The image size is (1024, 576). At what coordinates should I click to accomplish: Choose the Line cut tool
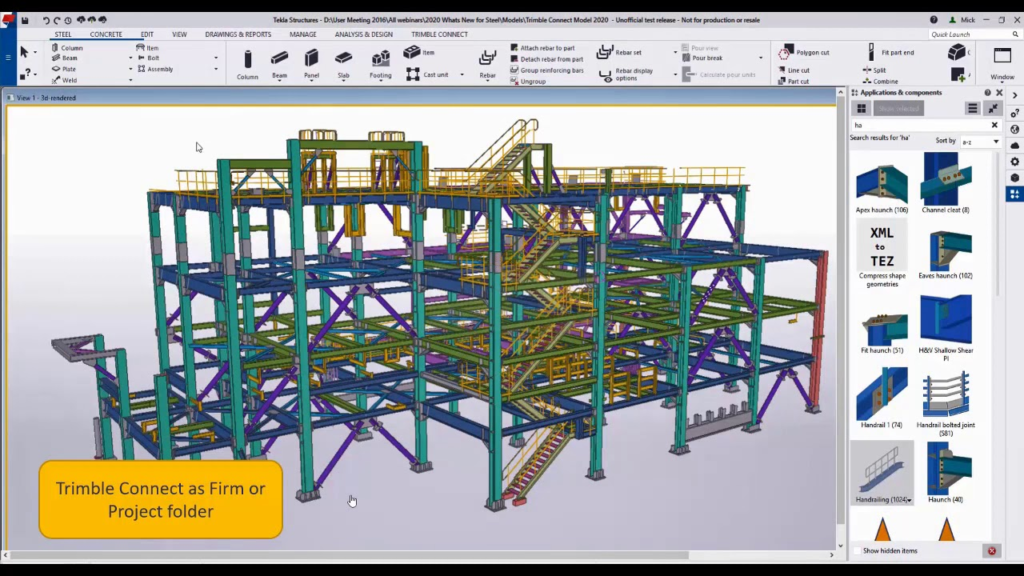tap(794, 70)
